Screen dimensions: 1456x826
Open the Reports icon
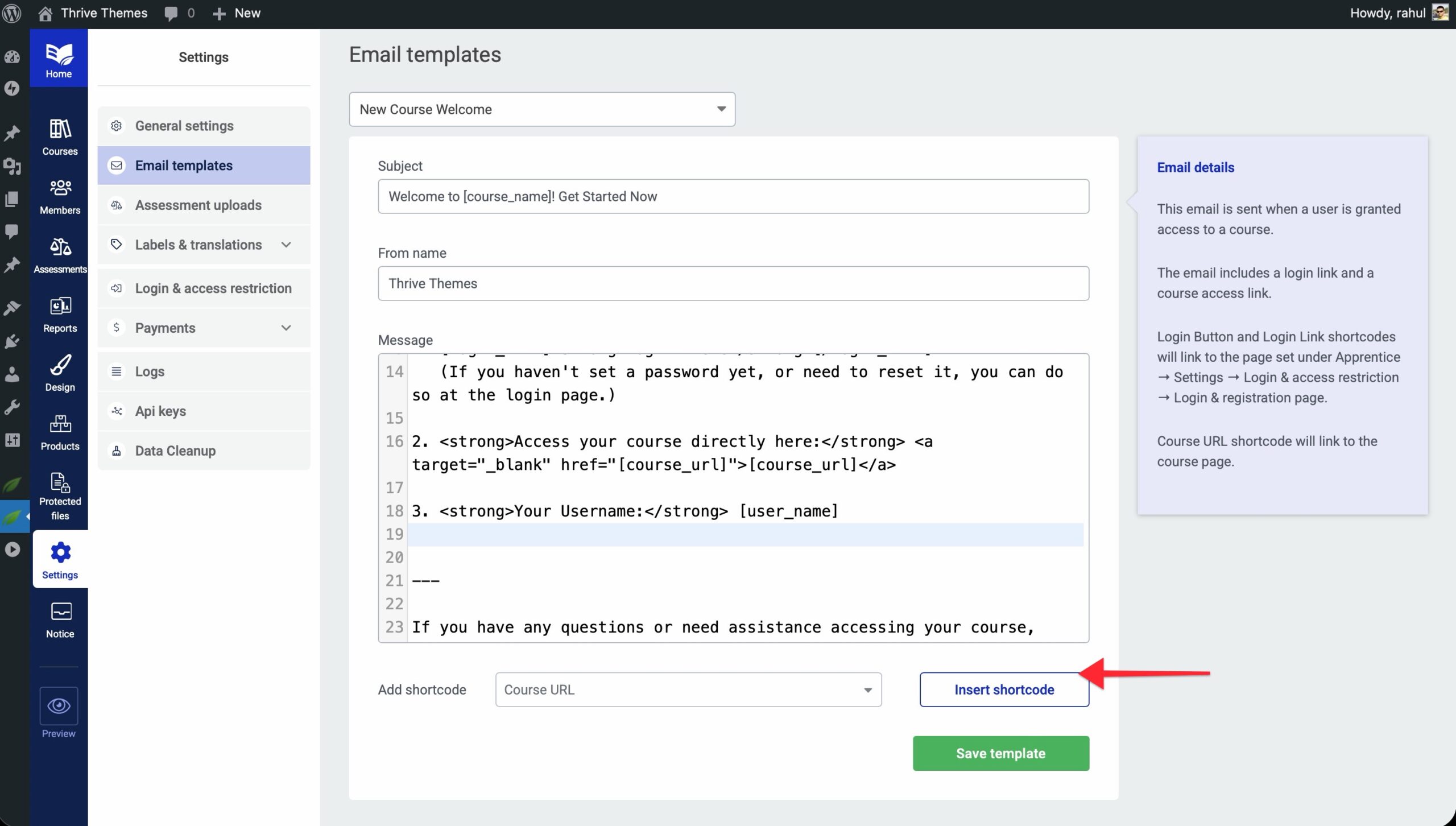60,306
